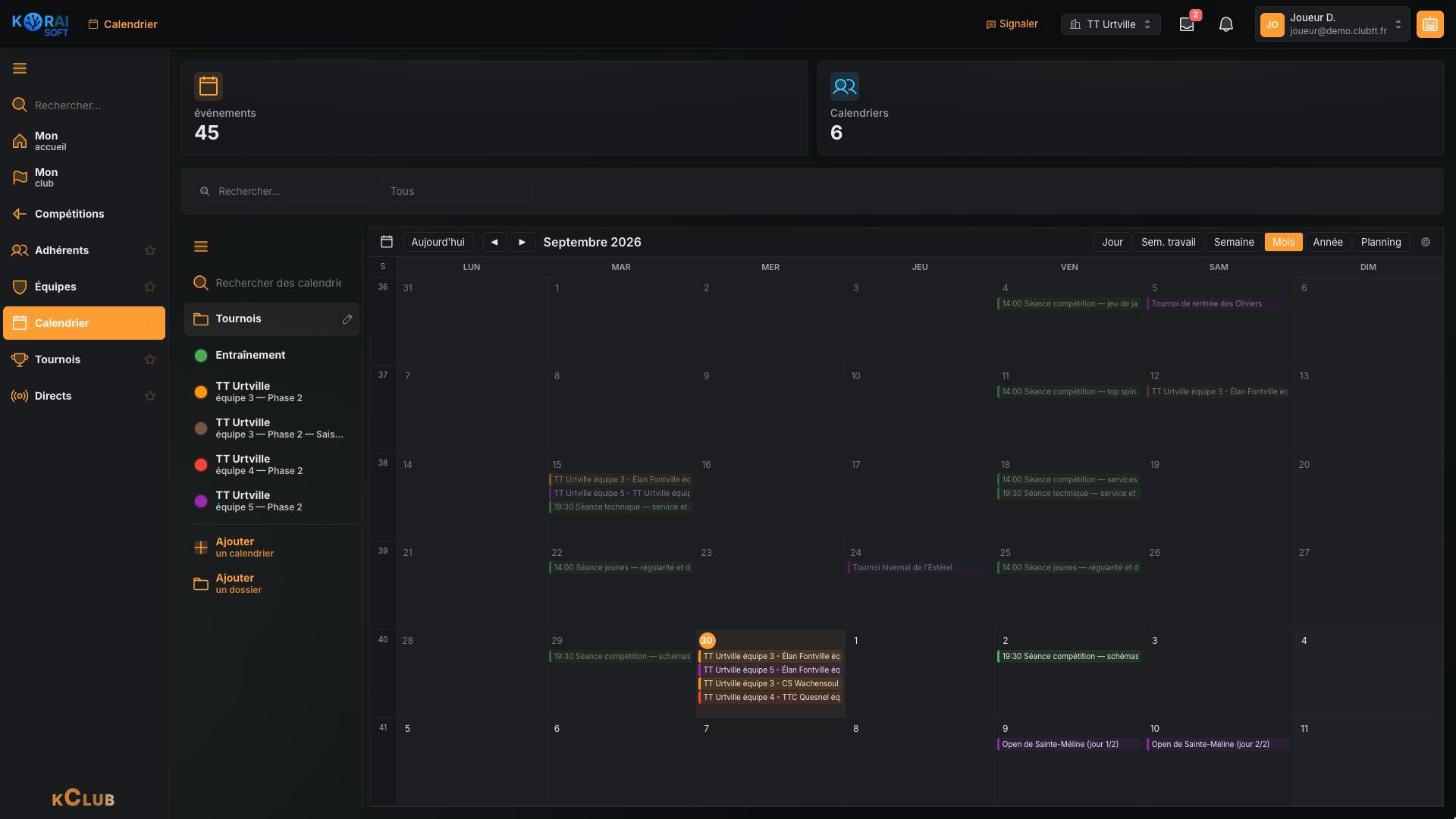
Task: Open Compétitions in sidebar
Action: [x=84, y=214]
